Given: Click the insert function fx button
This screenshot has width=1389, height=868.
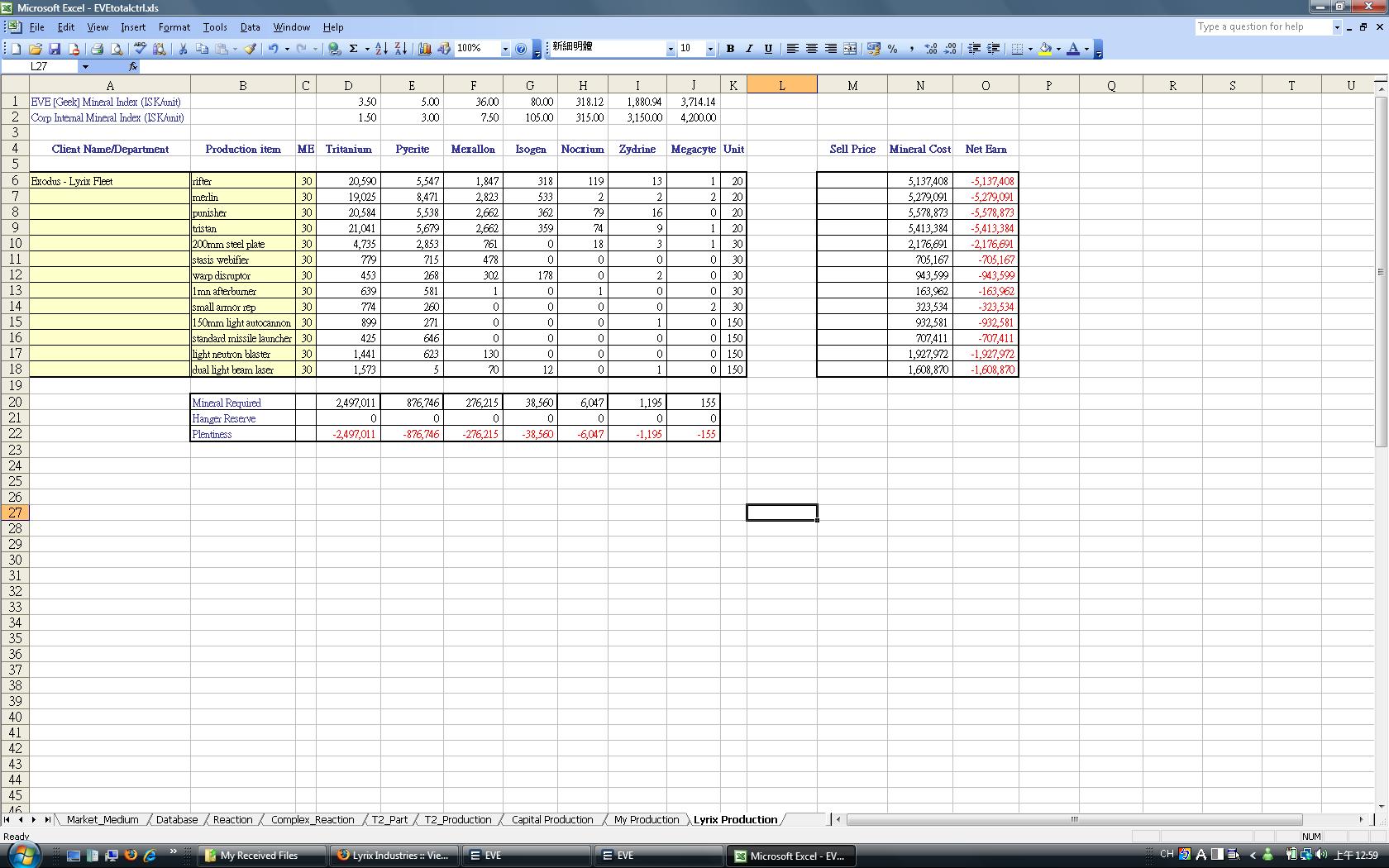Looking at the screenshot, I should [132, 66].
